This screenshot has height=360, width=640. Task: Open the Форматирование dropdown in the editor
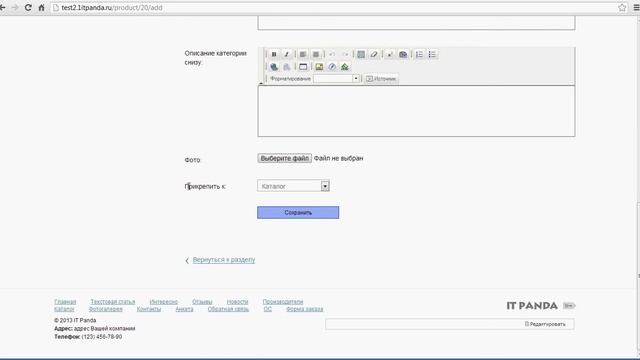[336, 78]
